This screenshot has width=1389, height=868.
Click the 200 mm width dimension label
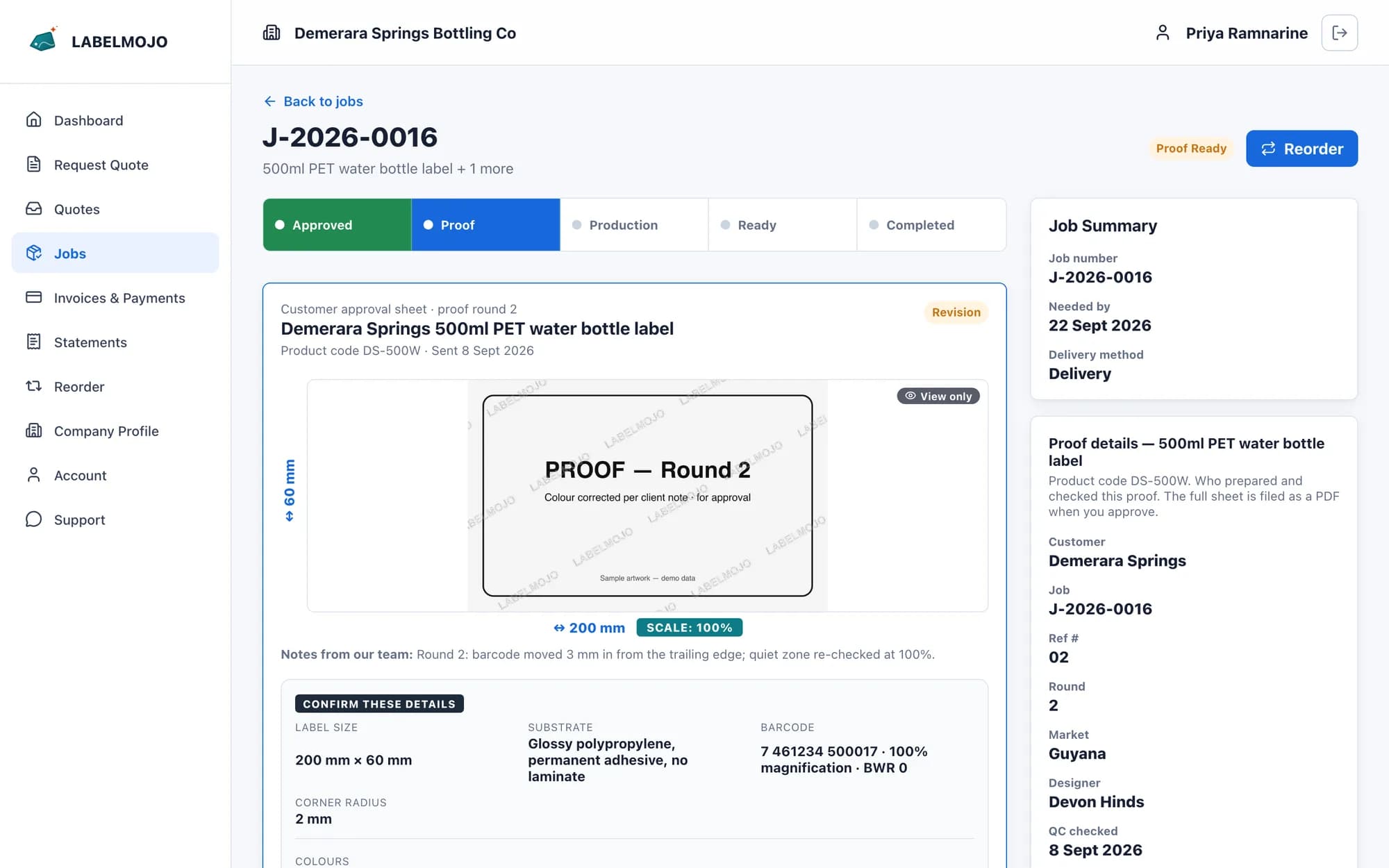[589, 628]
